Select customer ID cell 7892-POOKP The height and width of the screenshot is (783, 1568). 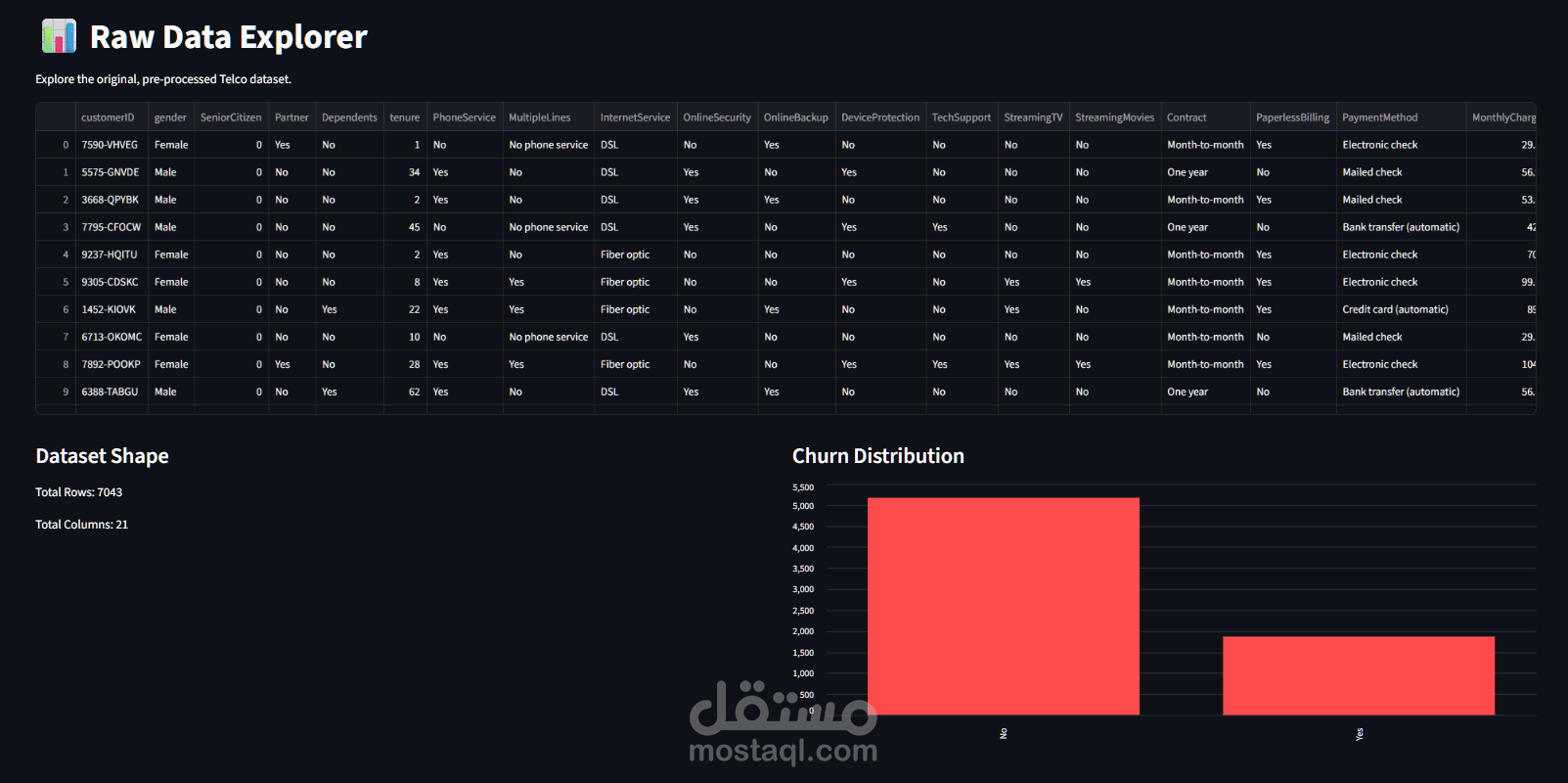(112, 364)
